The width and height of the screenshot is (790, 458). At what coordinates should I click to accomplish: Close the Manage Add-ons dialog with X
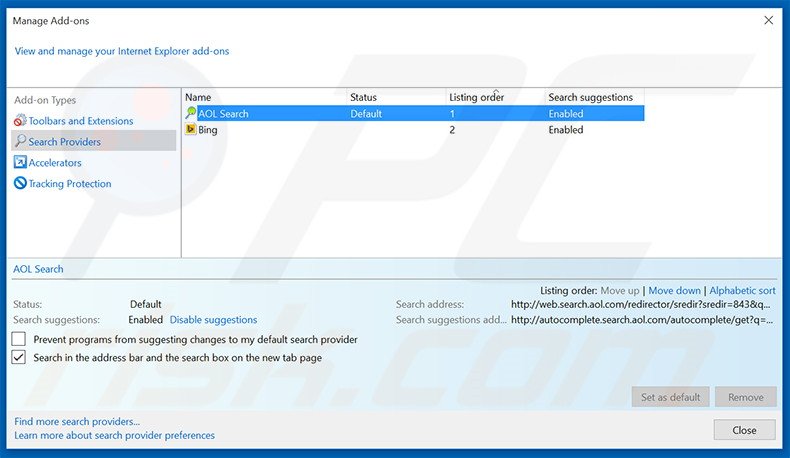[x=768, y=20]
